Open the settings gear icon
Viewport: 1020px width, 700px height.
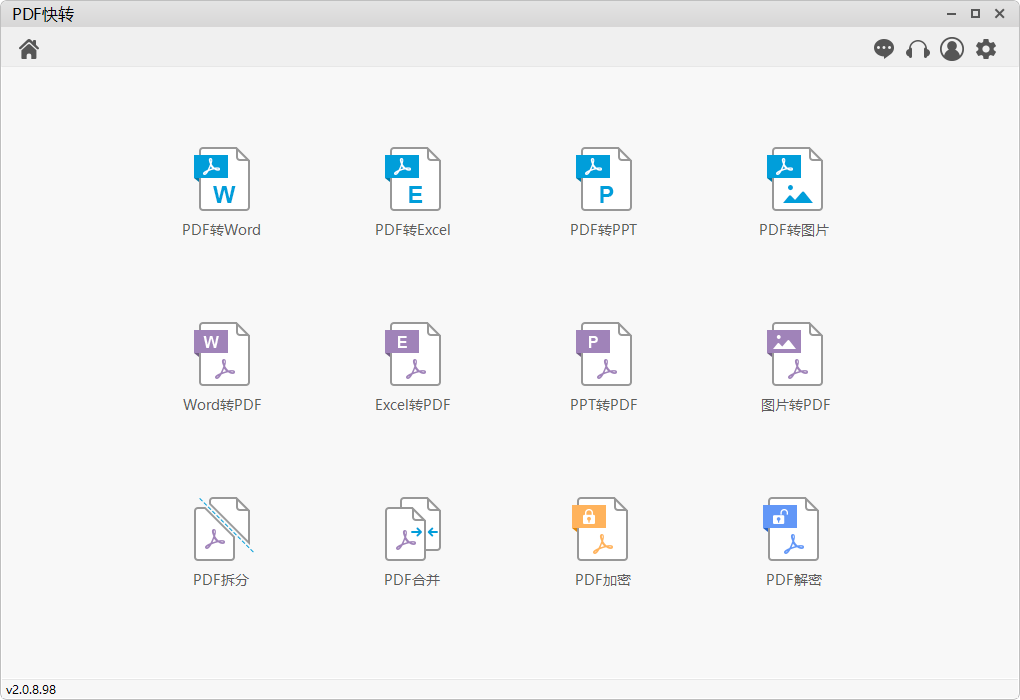[x=986, y=49]
